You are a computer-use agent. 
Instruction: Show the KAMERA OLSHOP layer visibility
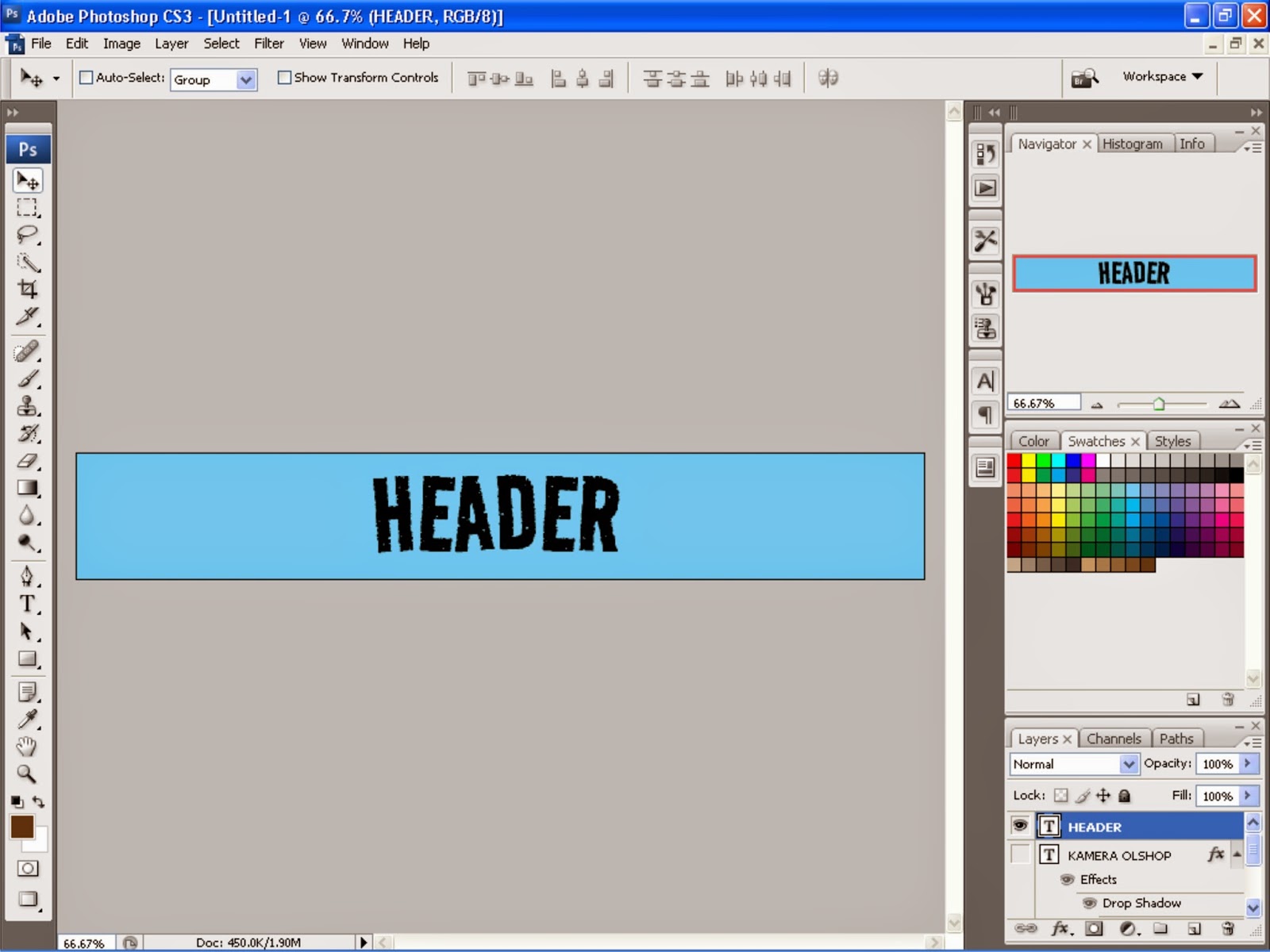click(x=1022, y=855)
